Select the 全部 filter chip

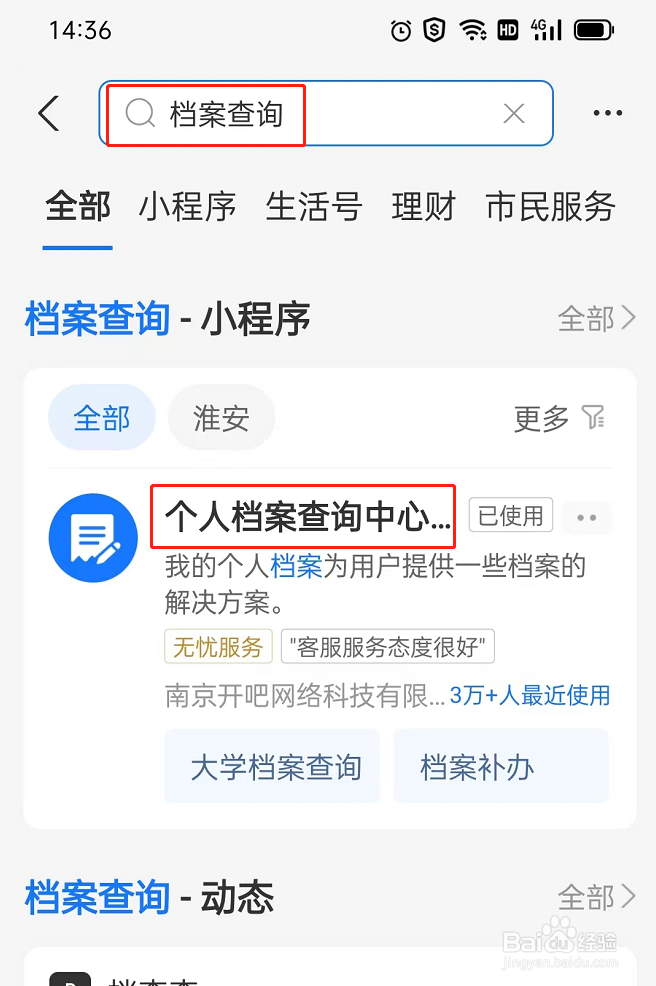coord(102,418)
